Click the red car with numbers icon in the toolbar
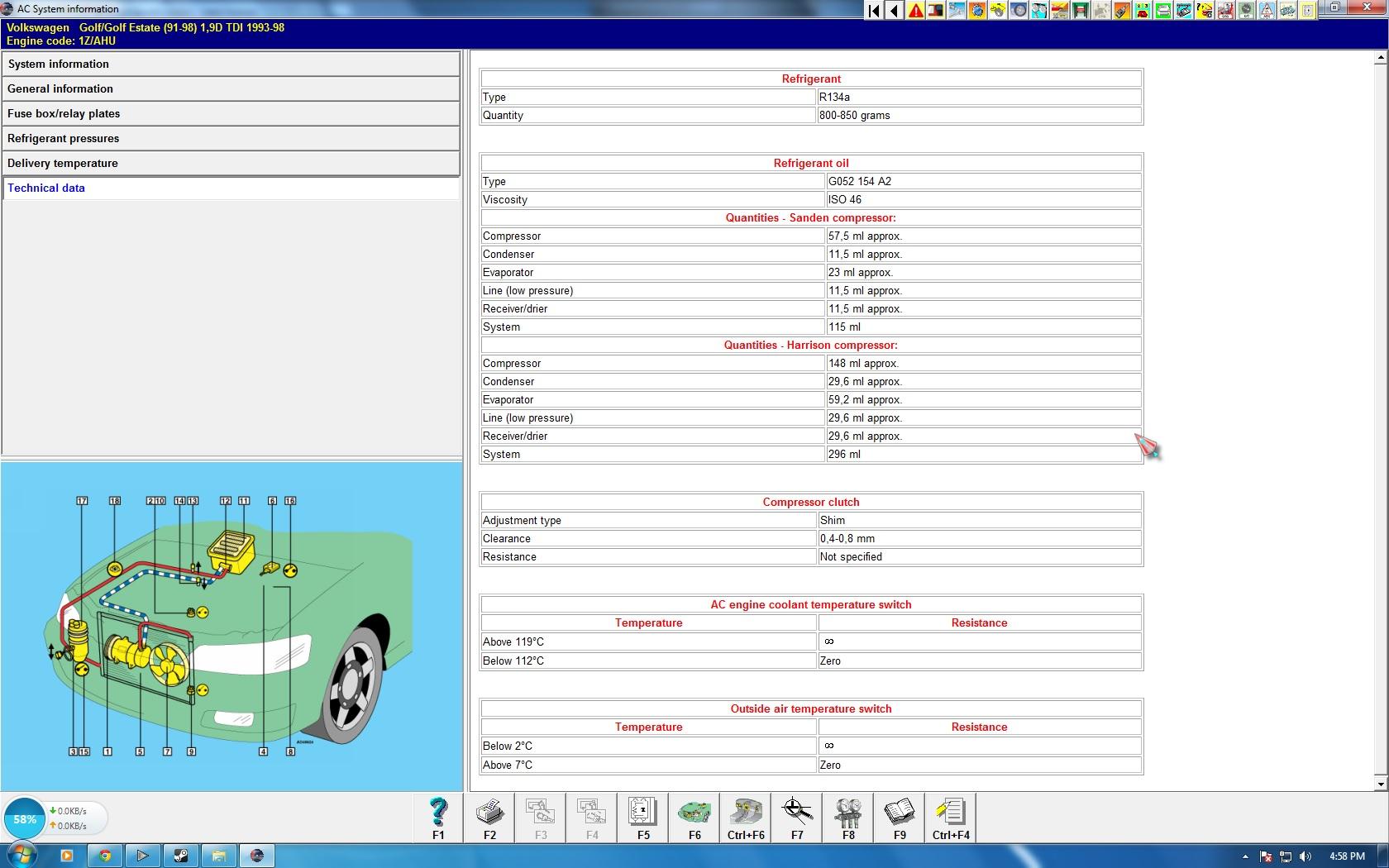This screenshot has height=868, width=1389. tap(1141, 10)
